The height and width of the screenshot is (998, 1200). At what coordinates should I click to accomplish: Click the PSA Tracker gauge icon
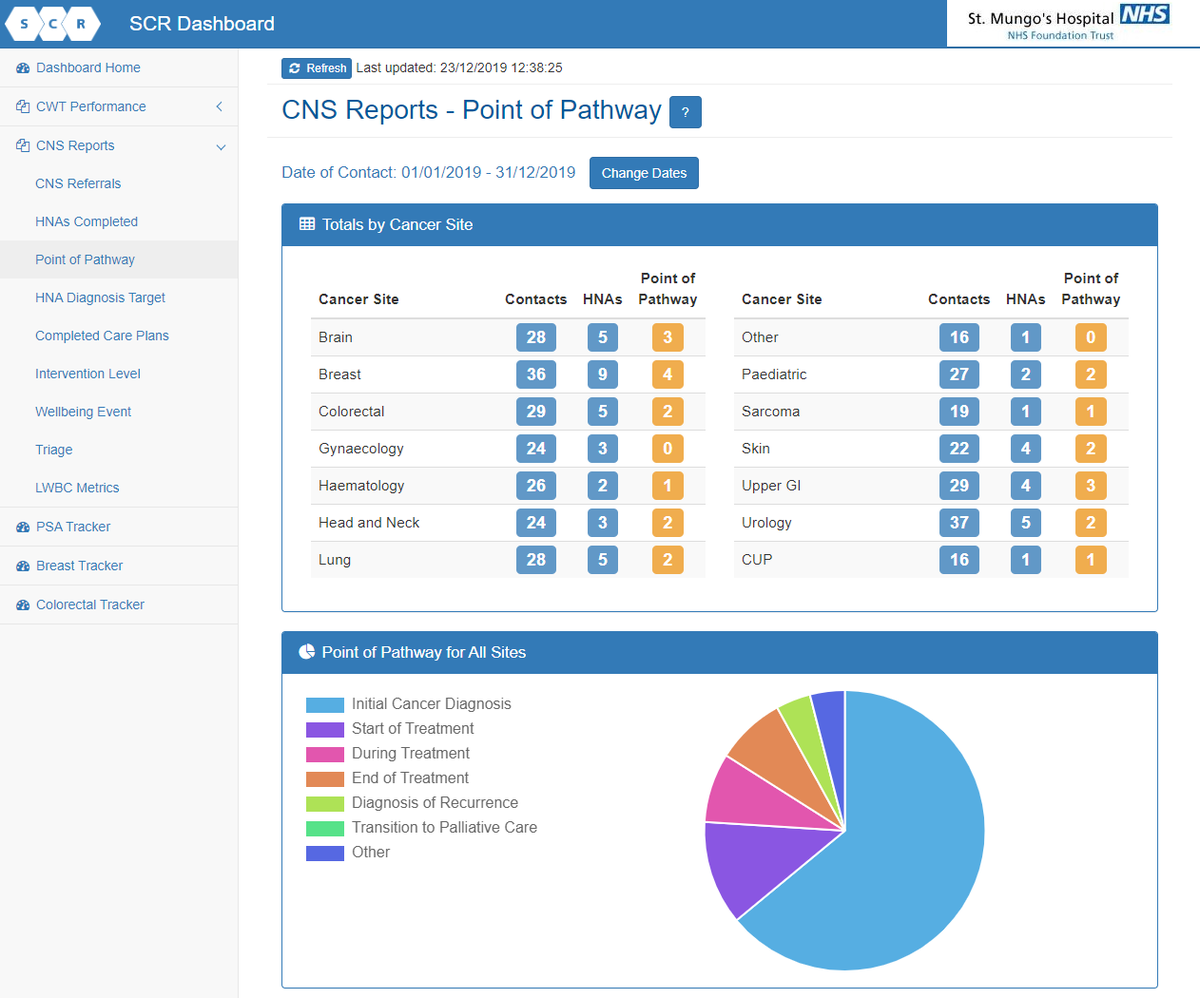click(23, 527)
